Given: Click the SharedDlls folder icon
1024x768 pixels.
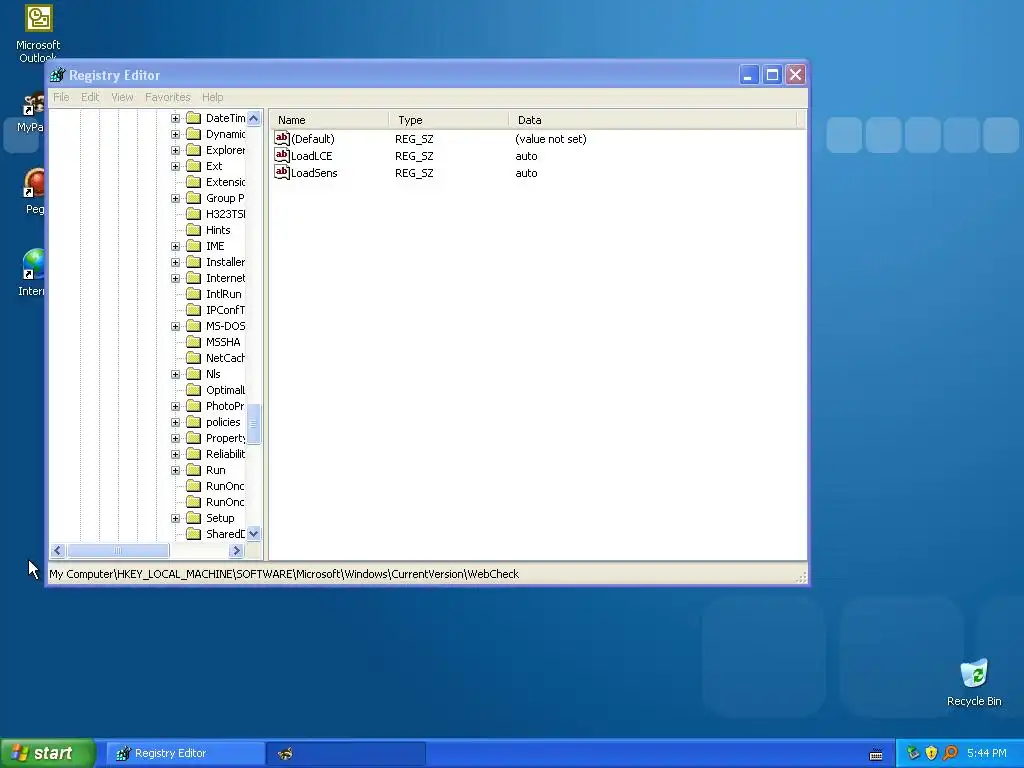Looking at the screenshot, I should coord(193,534).
